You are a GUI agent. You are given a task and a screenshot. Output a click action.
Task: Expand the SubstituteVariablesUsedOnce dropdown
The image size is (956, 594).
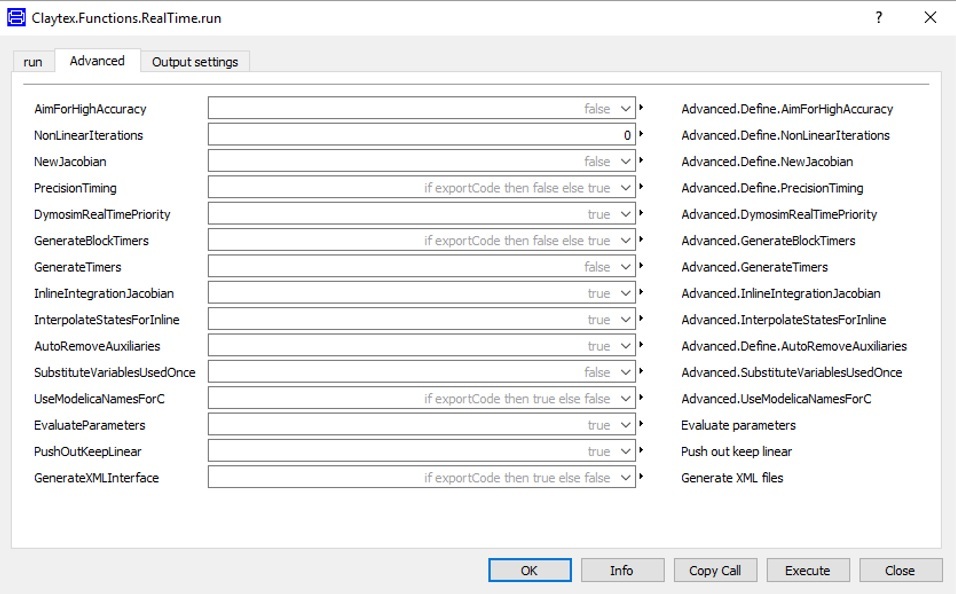[626, 372]
